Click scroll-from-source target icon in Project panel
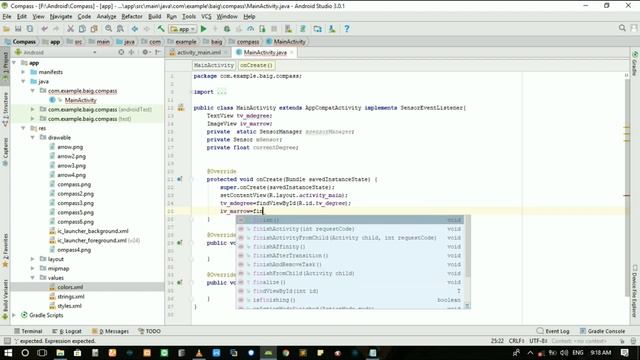Viewport: 640px width, 360px height. [121, 52]
